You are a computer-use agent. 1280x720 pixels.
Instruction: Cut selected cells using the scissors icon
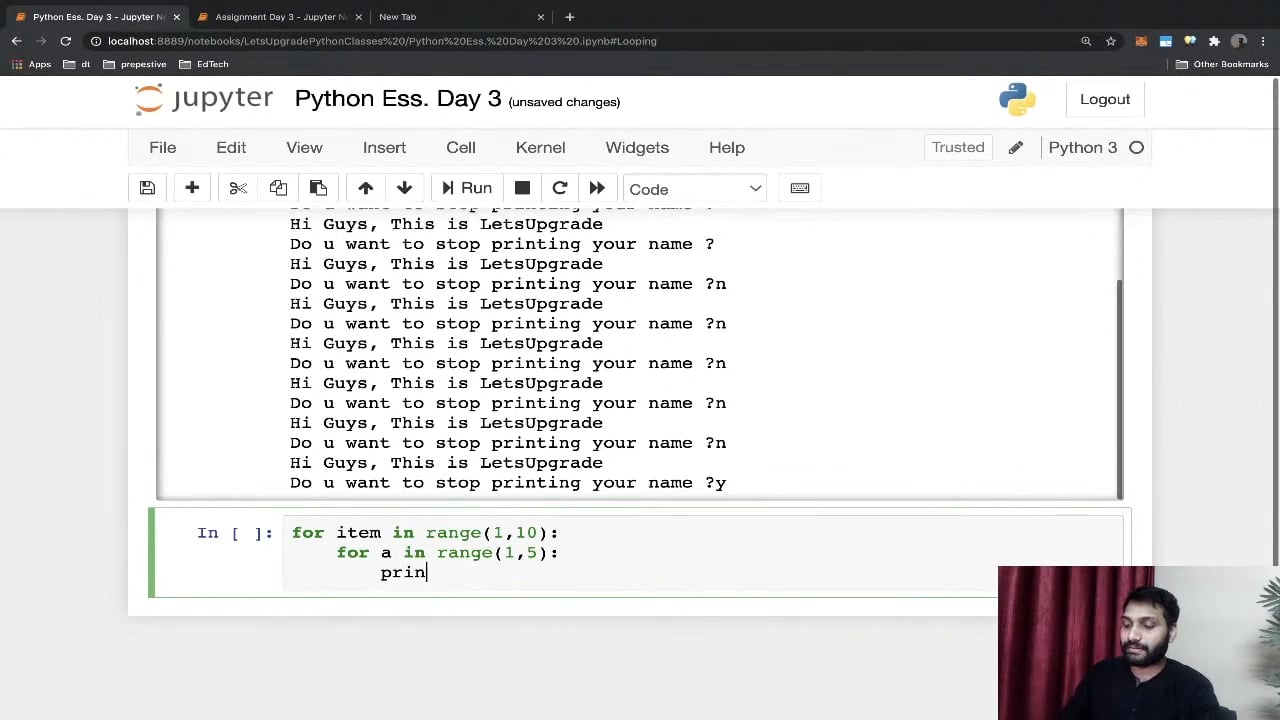pyautogui.click(x=238, y=189)
